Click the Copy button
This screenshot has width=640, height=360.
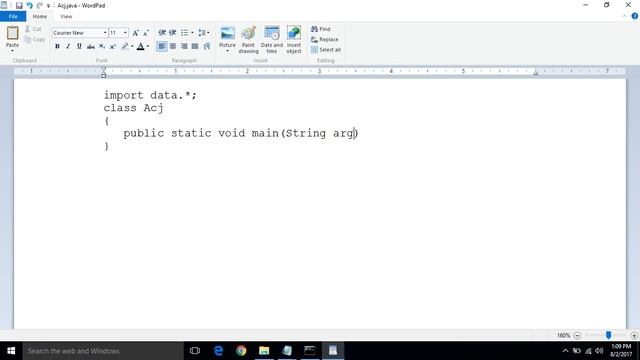pos(35,39)
